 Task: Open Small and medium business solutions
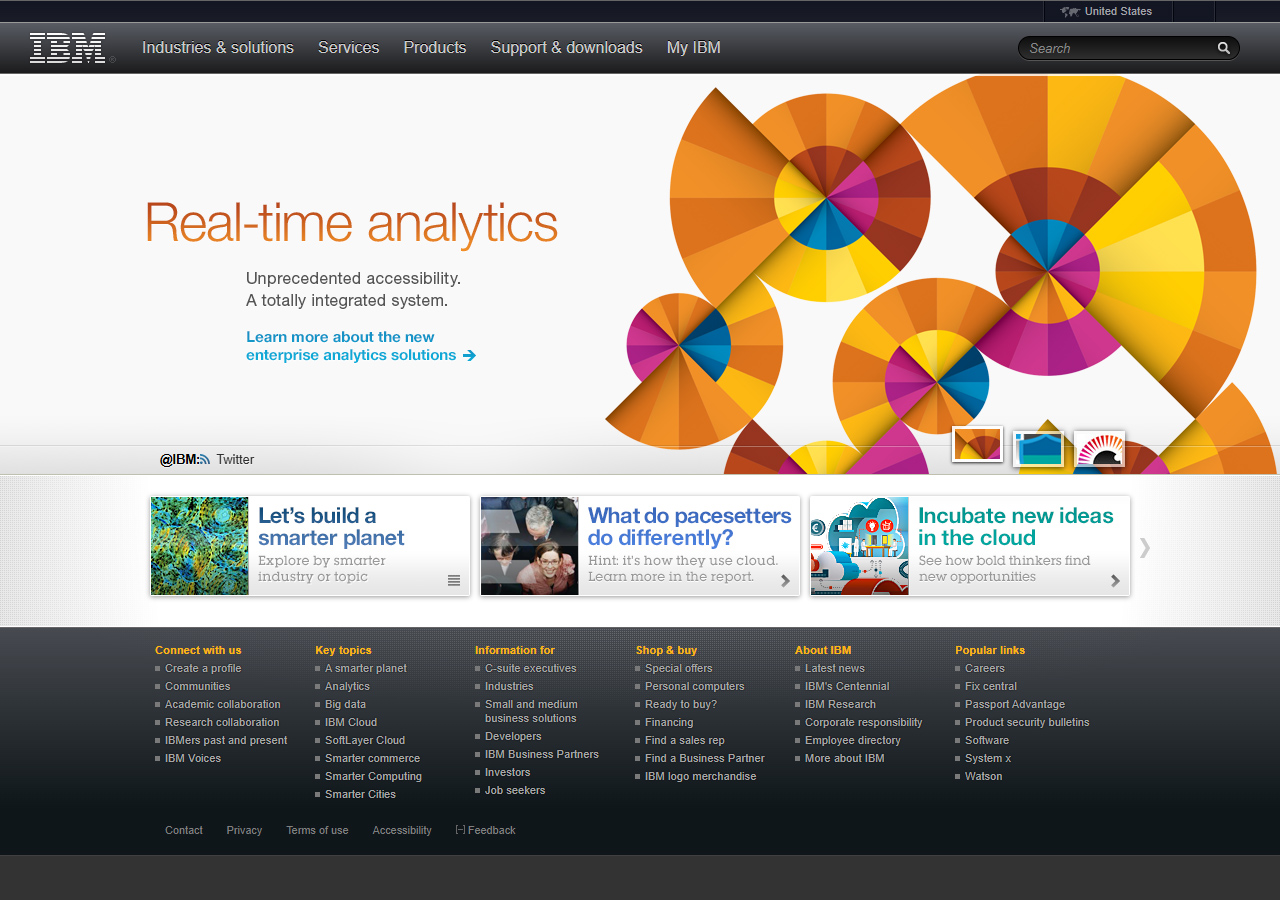tap(531, 711)
